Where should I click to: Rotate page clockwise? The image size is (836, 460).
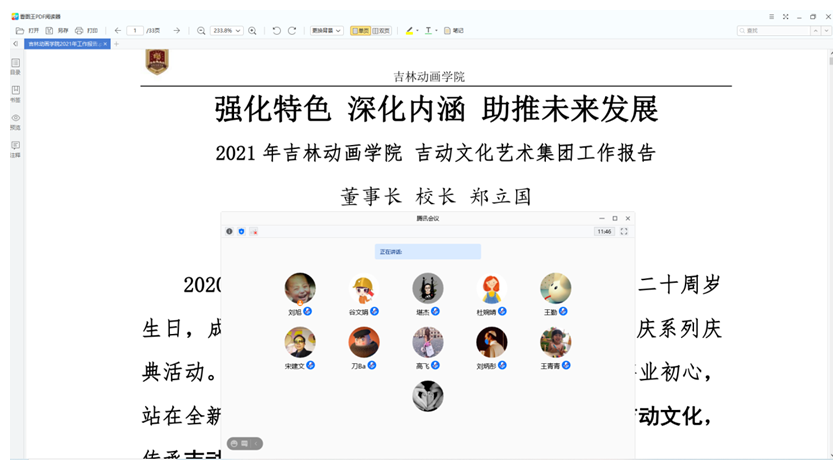click(292, 31)
